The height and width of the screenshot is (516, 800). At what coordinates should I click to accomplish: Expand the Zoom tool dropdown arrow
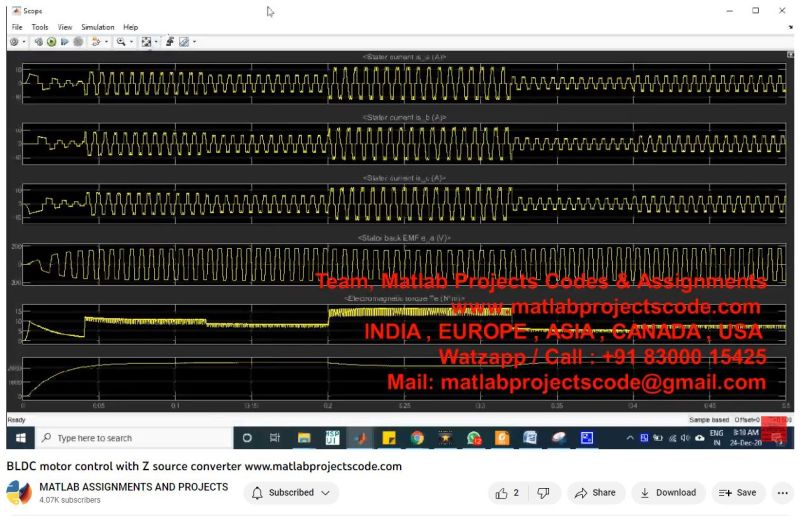point(132,42)
